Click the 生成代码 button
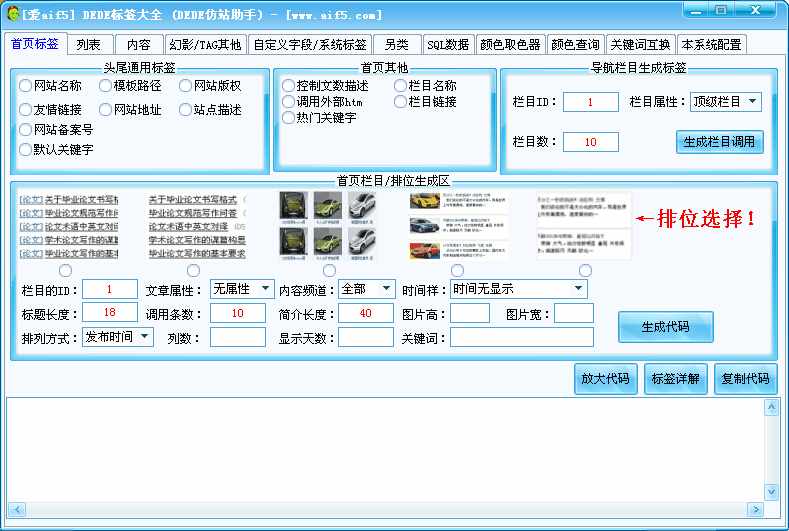The height and width of the screenshot is (531, 789). (x=665, y=327)
